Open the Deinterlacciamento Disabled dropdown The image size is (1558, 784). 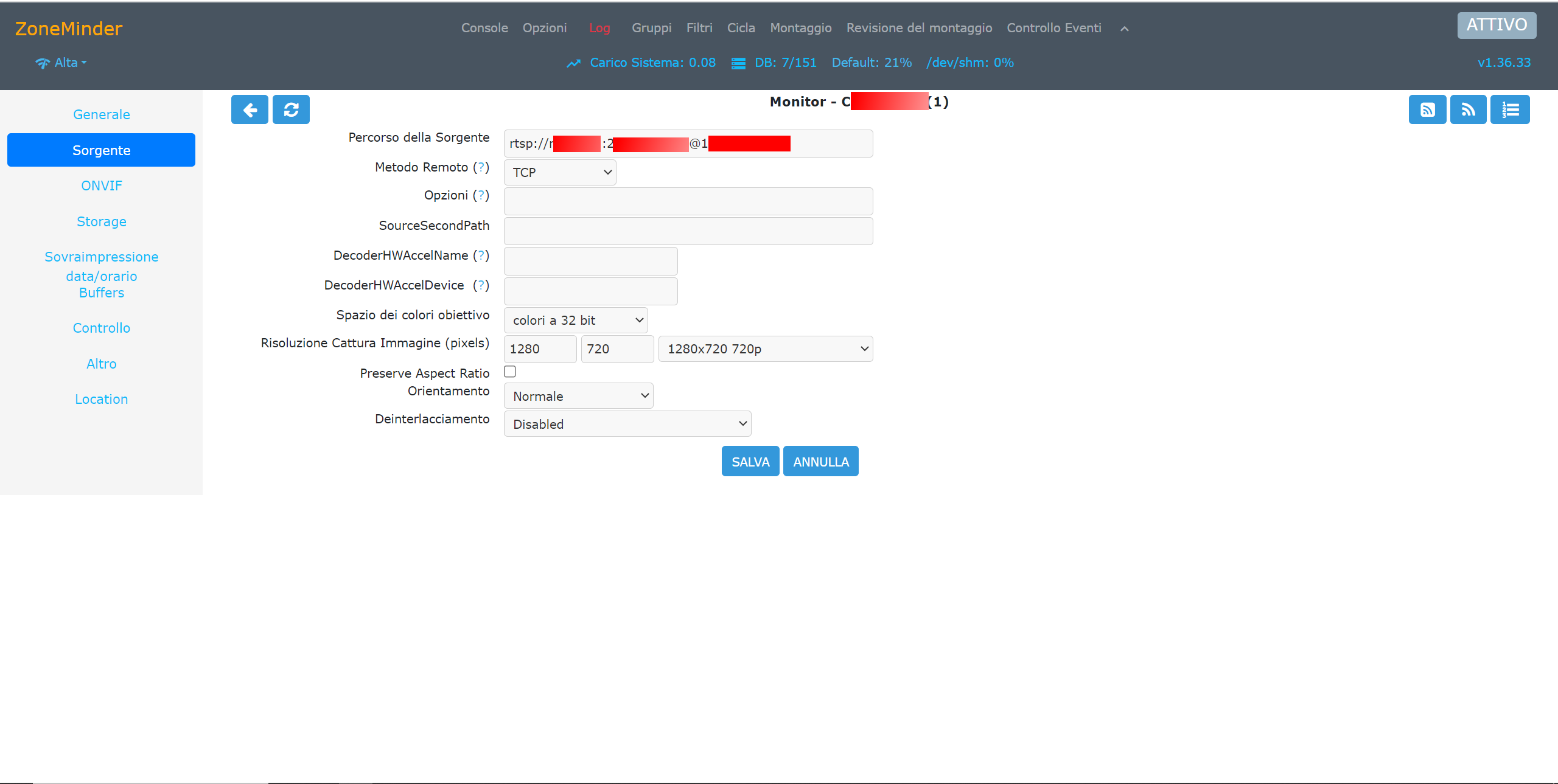pos(627,424)
